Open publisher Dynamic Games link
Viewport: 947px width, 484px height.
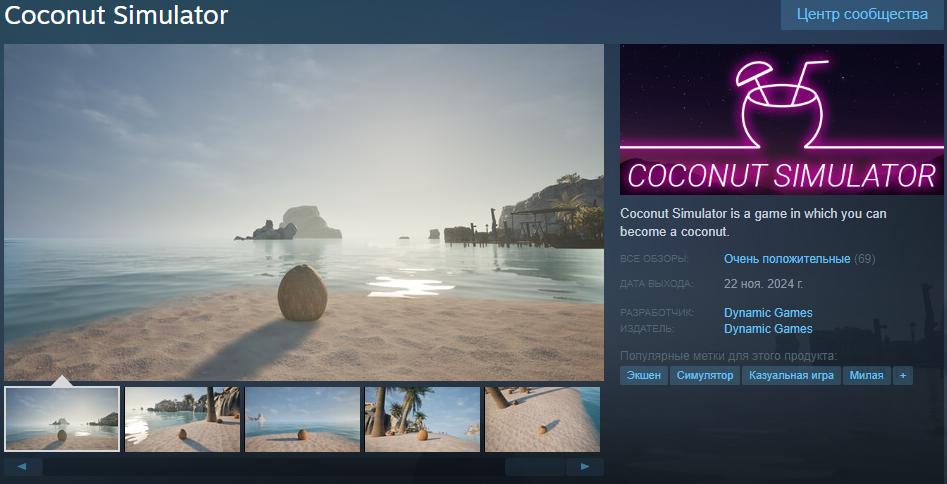pos(768,329)
